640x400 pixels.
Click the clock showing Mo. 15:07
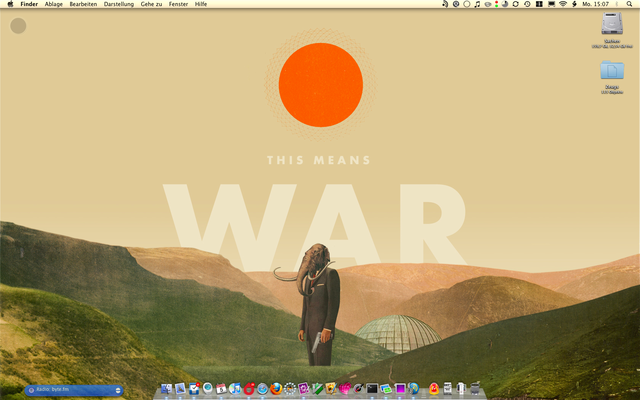(x=596, y=4)
